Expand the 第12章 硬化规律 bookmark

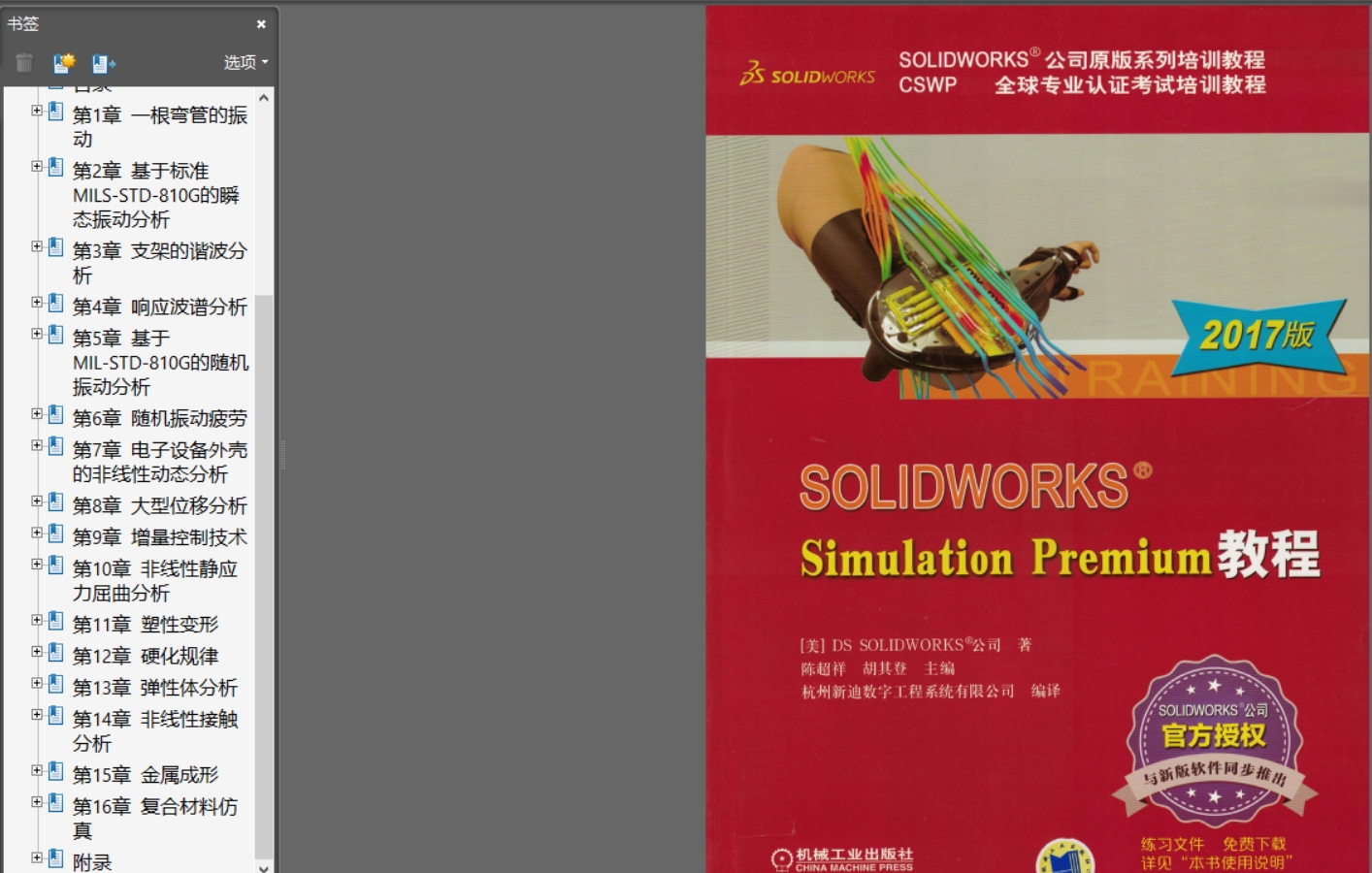click(37, 652)
